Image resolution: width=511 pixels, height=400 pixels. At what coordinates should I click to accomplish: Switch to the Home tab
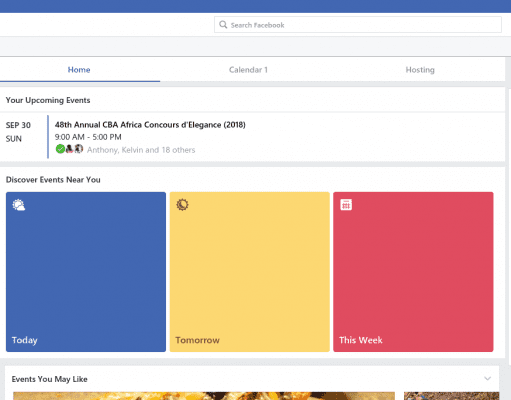pos(79,70)
